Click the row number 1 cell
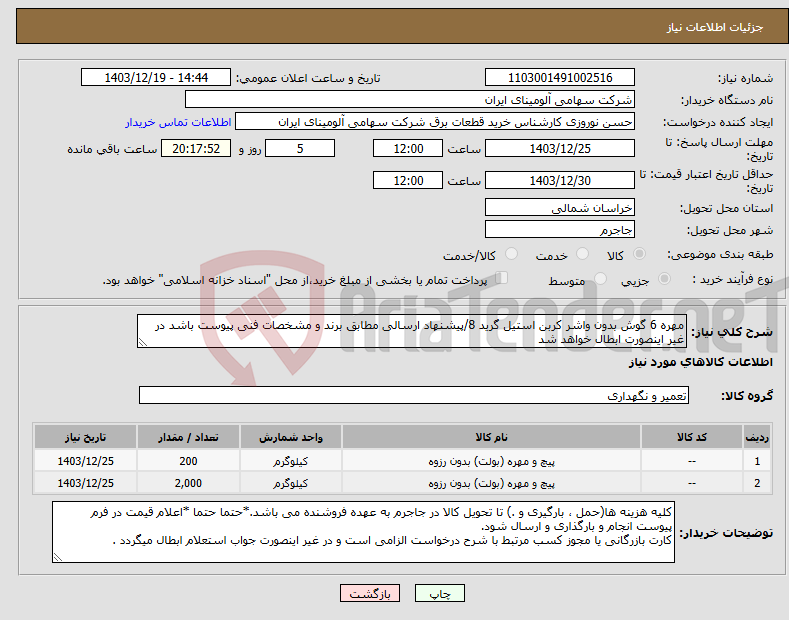The image size is (789, 620). [757, 461]
